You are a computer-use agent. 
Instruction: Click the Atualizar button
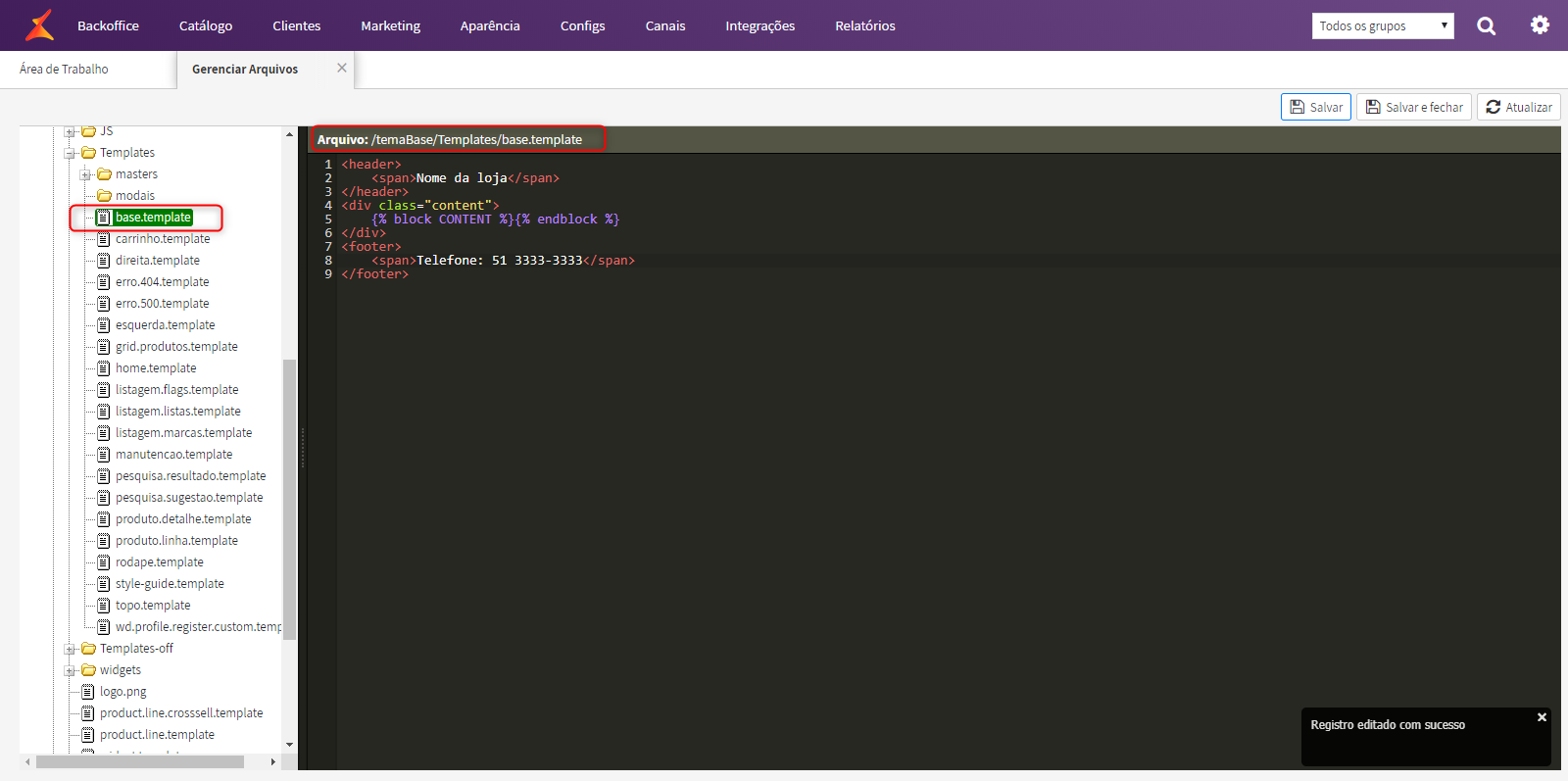click(1519, 107)
